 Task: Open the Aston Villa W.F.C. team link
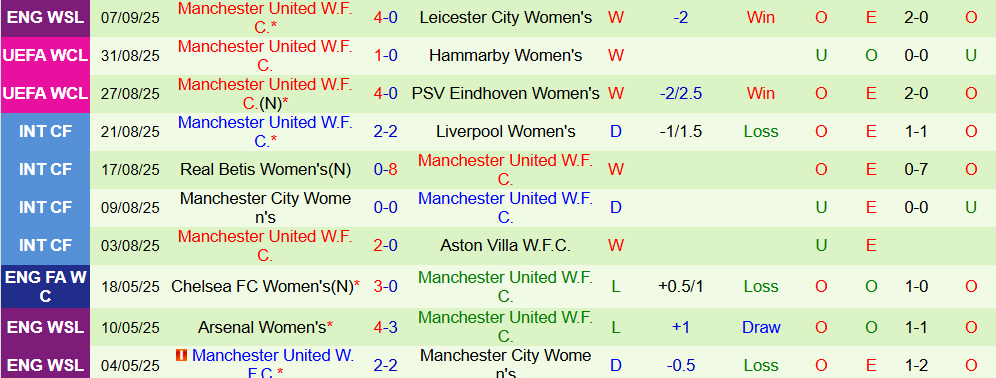coord(506,246)
